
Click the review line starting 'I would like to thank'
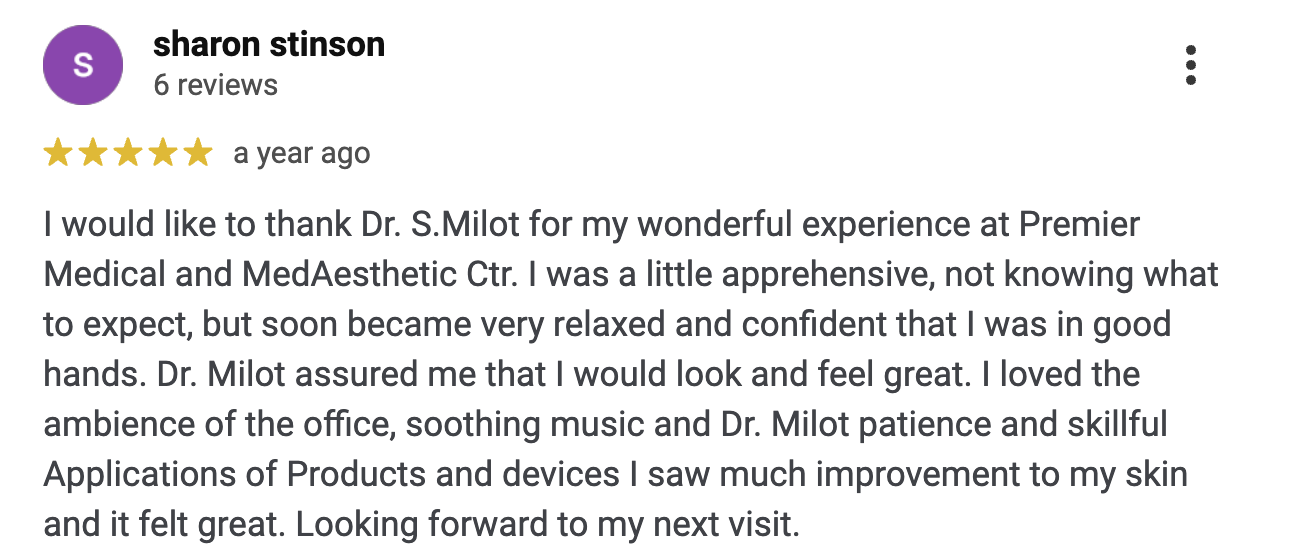point(592,224)
